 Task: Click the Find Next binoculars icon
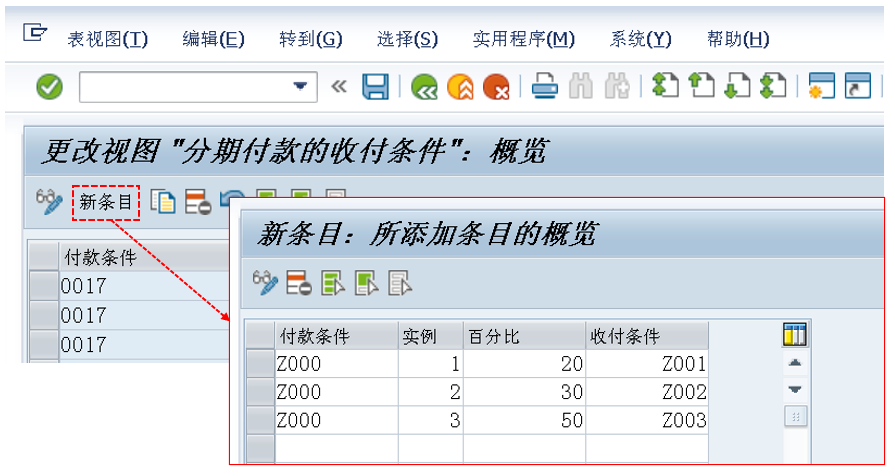[x=616, y=87]
